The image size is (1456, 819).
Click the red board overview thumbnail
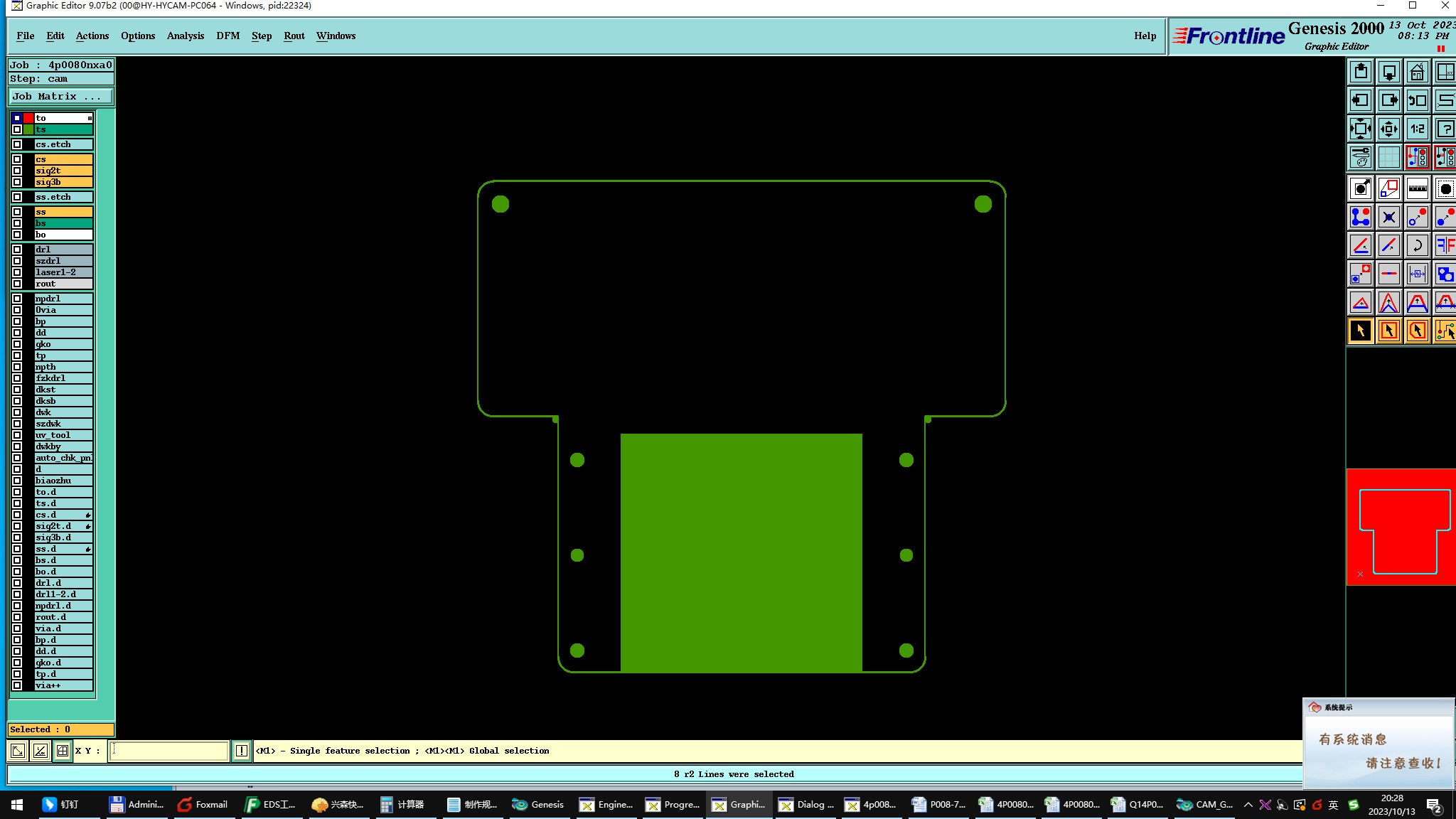pos(1401,528)
